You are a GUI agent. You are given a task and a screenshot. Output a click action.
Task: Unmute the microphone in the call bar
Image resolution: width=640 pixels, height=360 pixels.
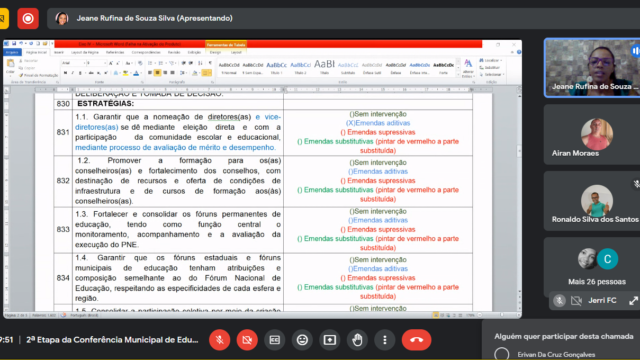coord(220,340)
